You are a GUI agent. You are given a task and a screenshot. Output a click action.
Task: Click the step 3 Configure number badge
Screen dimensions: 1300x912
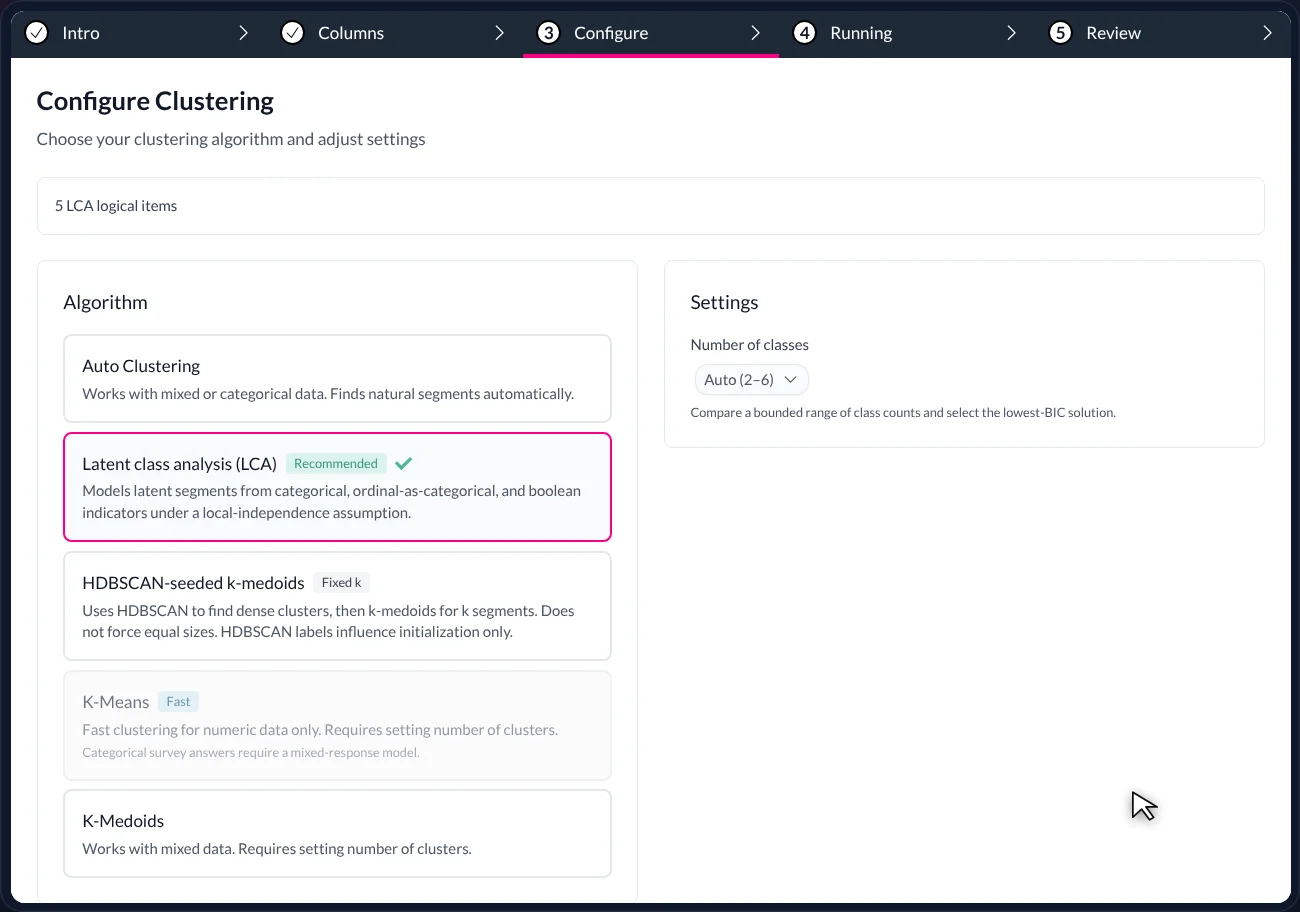click(548, 33)
